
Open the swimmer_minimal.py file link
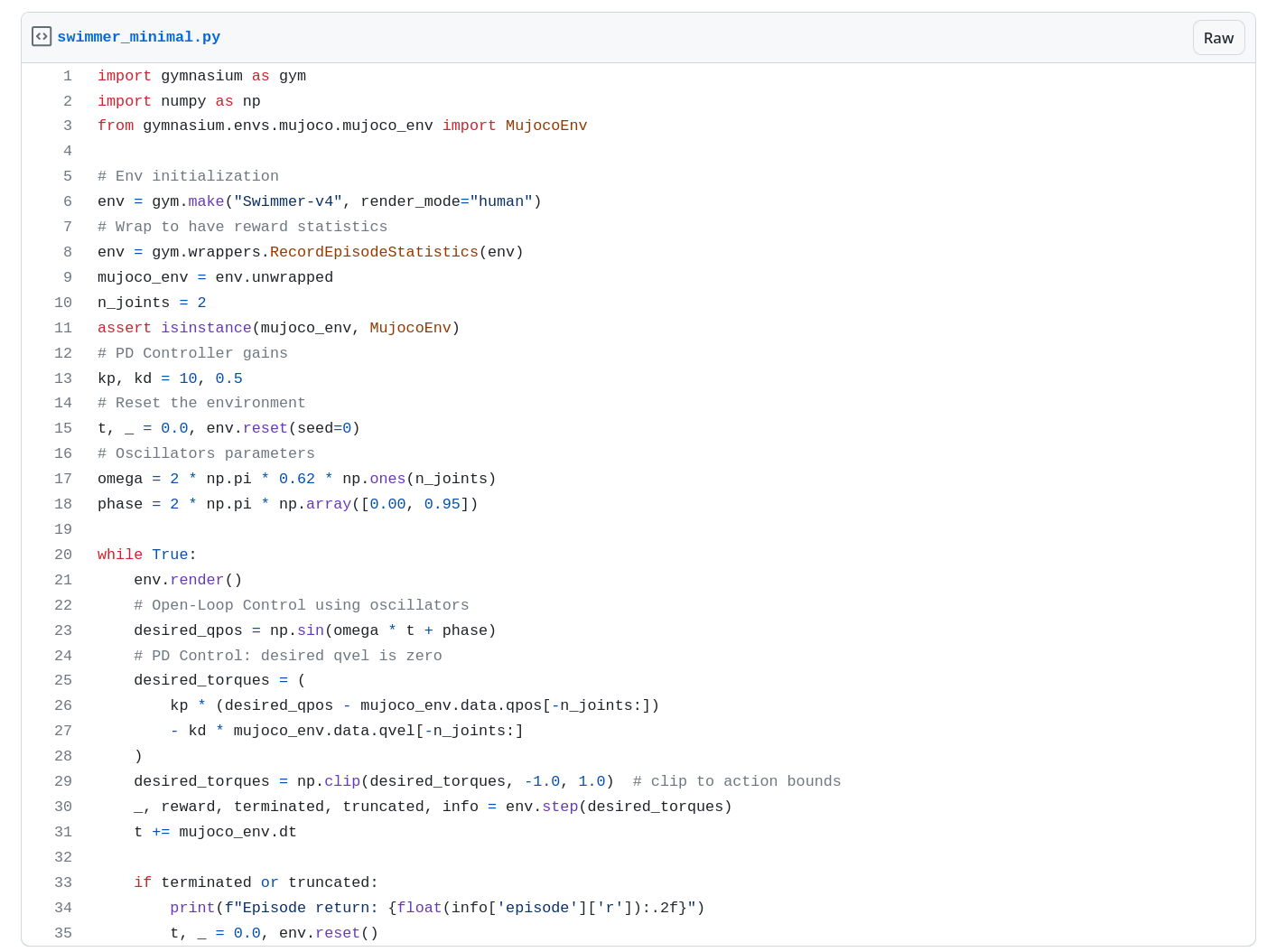tap(139, 37)
